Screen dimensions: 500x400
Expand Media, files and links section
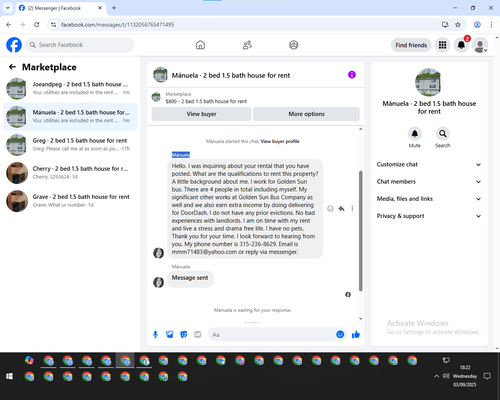(x=429, y=199)
